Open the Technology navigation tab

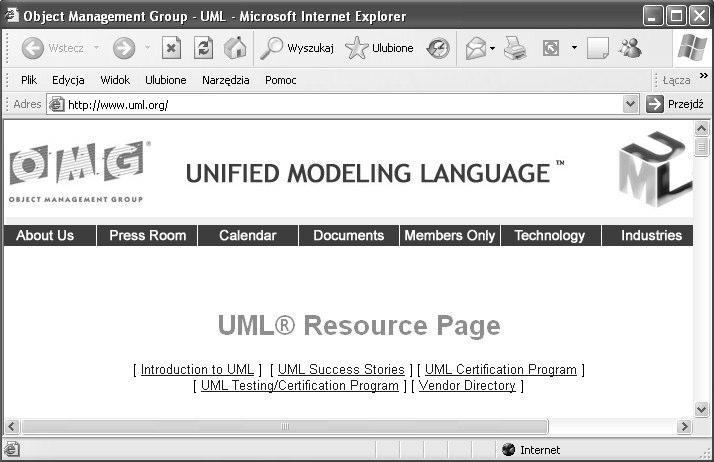click(551, 235)
